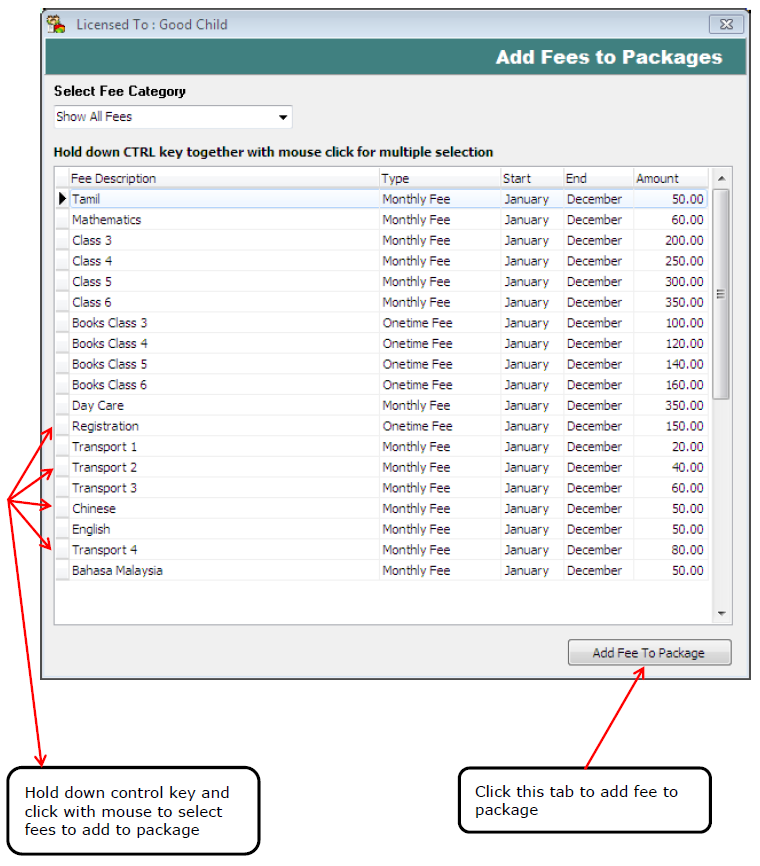760x866 pixels.
Task: Close the Add Fees to Packages window
Action: click(725, 24)
